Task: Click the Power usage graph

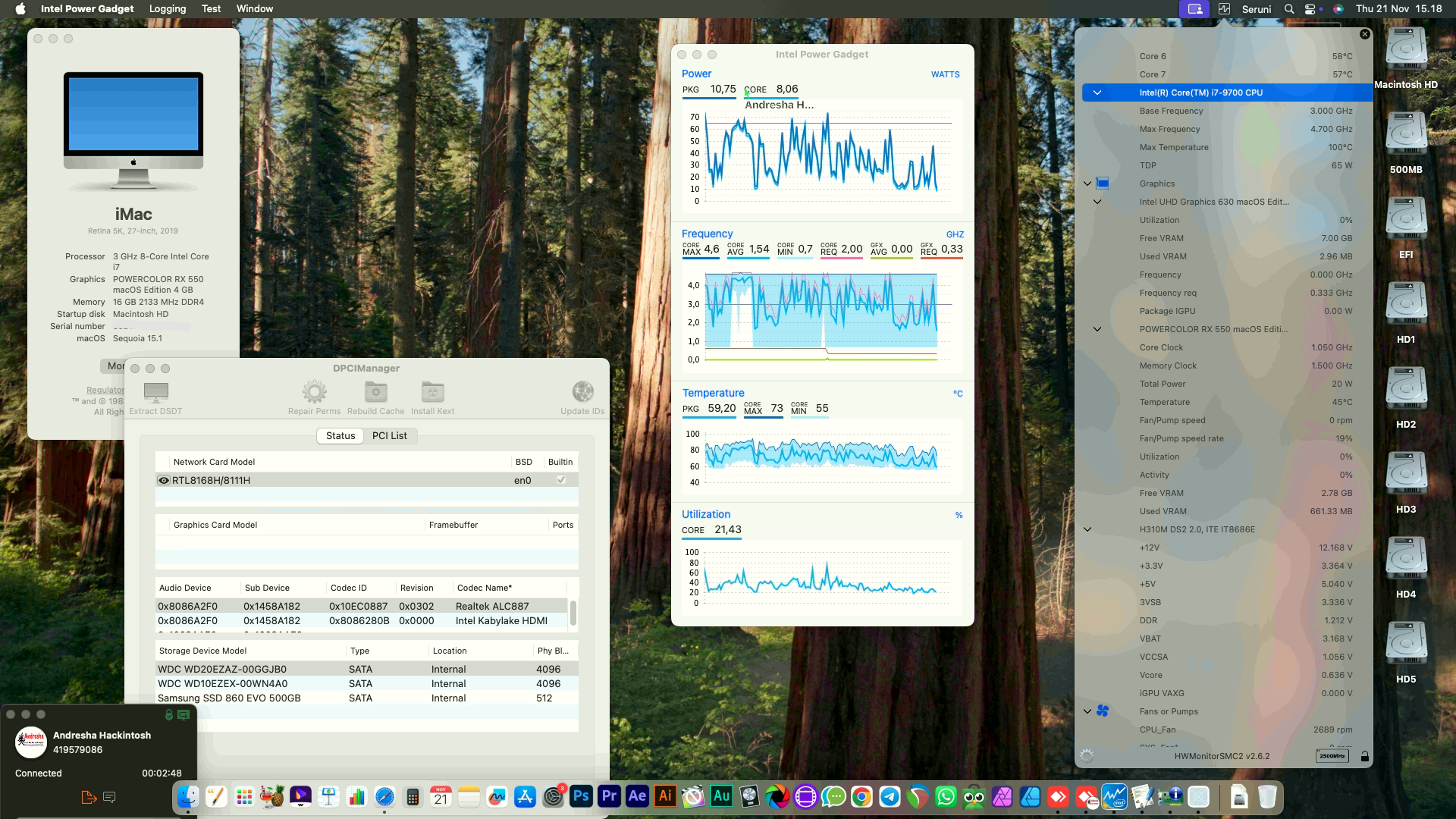Action: [823, 156]
